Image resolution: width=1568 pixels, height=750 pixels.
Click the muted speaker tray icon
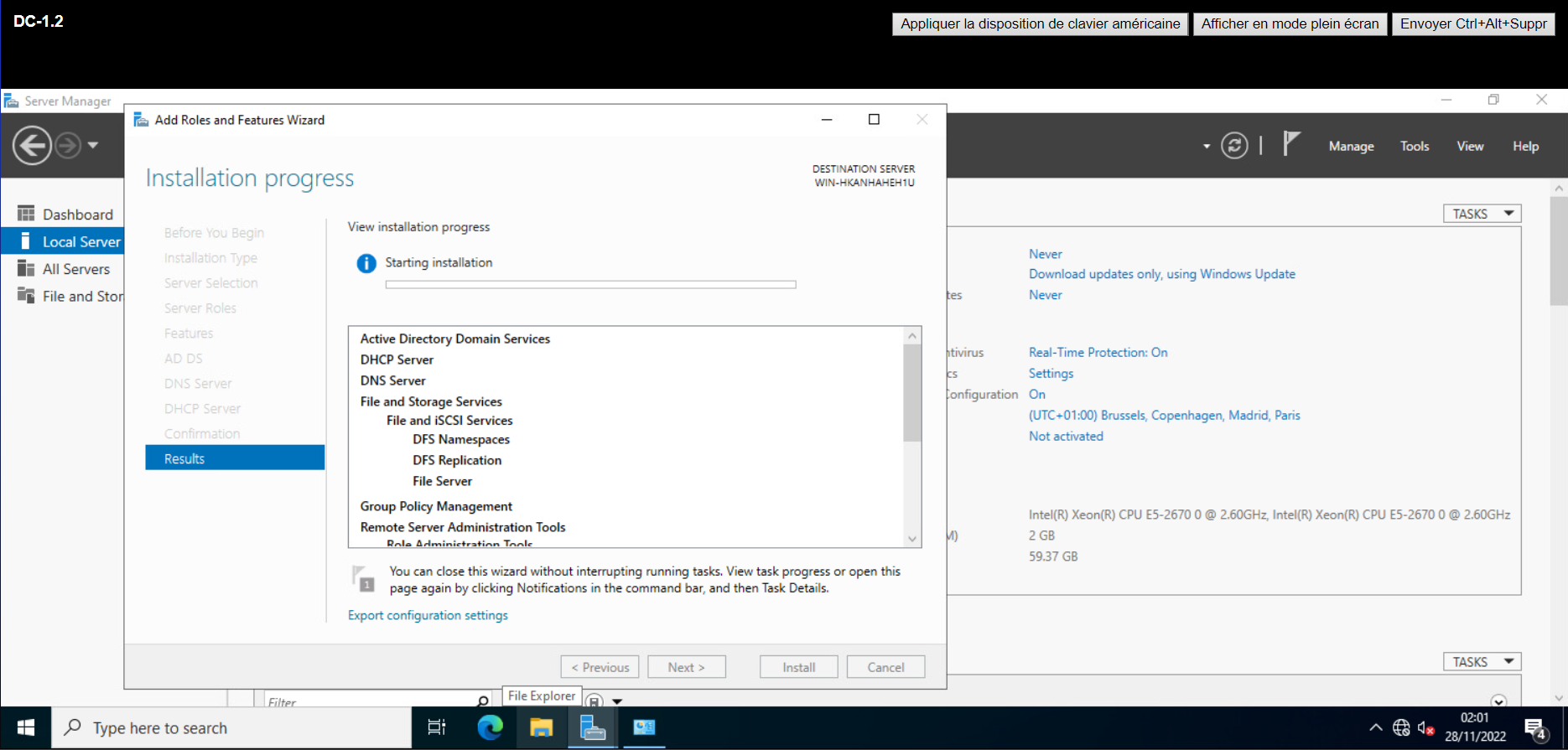[1425, 727]
